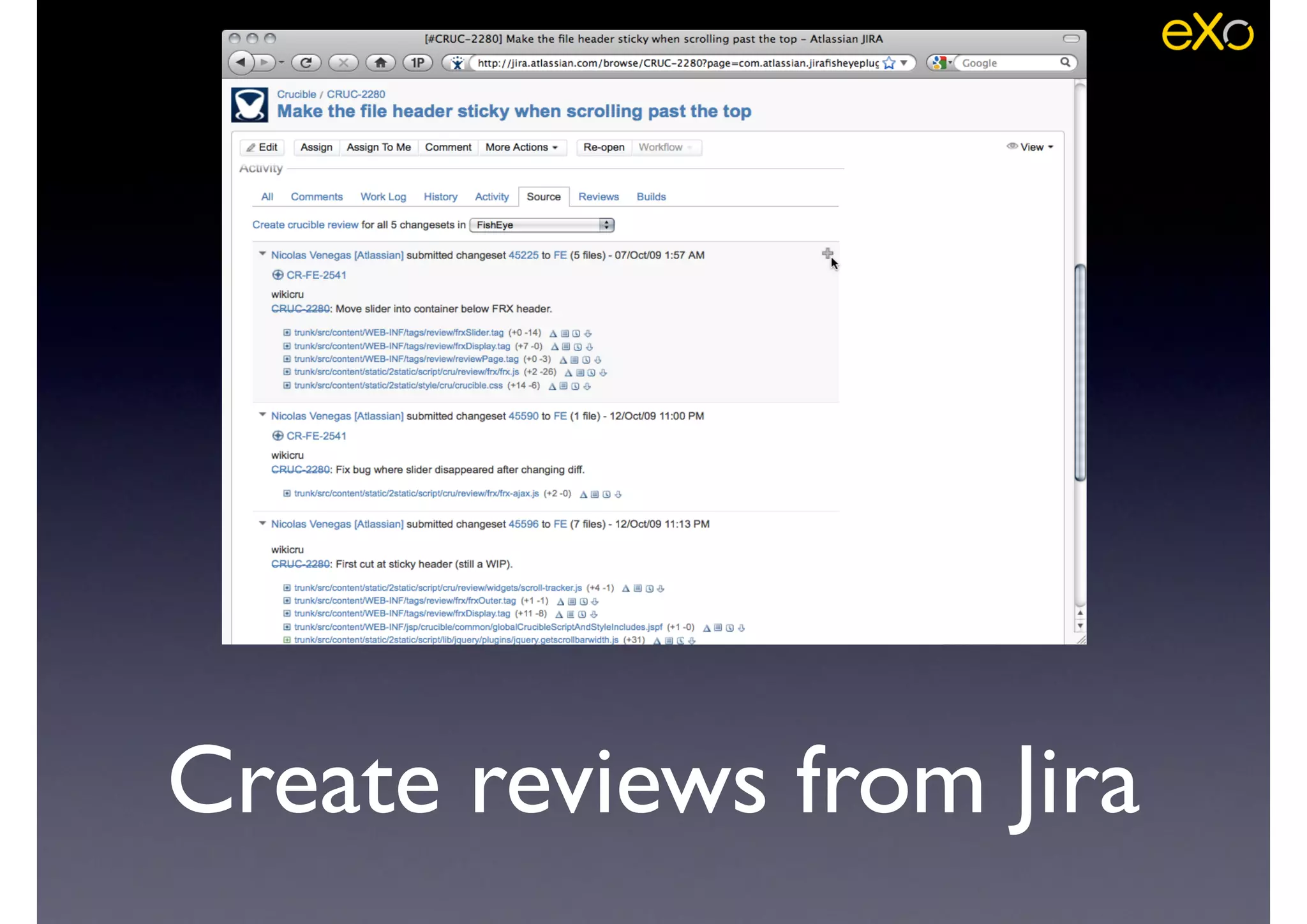The height and width of the screenshot is (924, 1307).
Task: Follow the Create crucible review link
Action: (x=305, y=225)
